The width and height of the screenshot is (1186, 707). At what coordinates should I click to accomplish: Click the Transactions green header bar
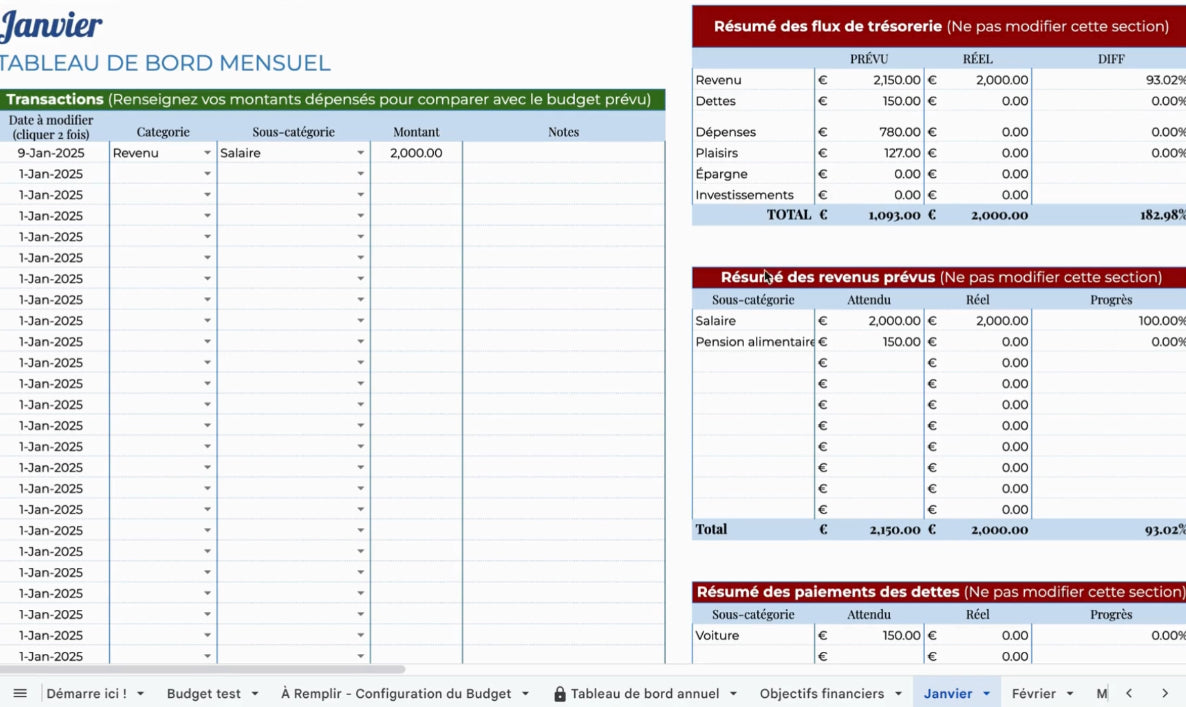coord(331,100)
